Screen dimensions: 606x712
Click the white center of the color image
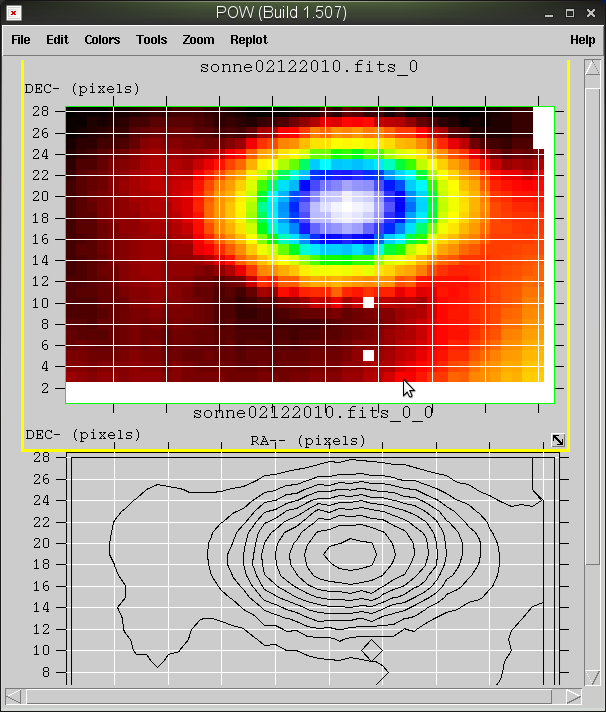tap(347, 208)
